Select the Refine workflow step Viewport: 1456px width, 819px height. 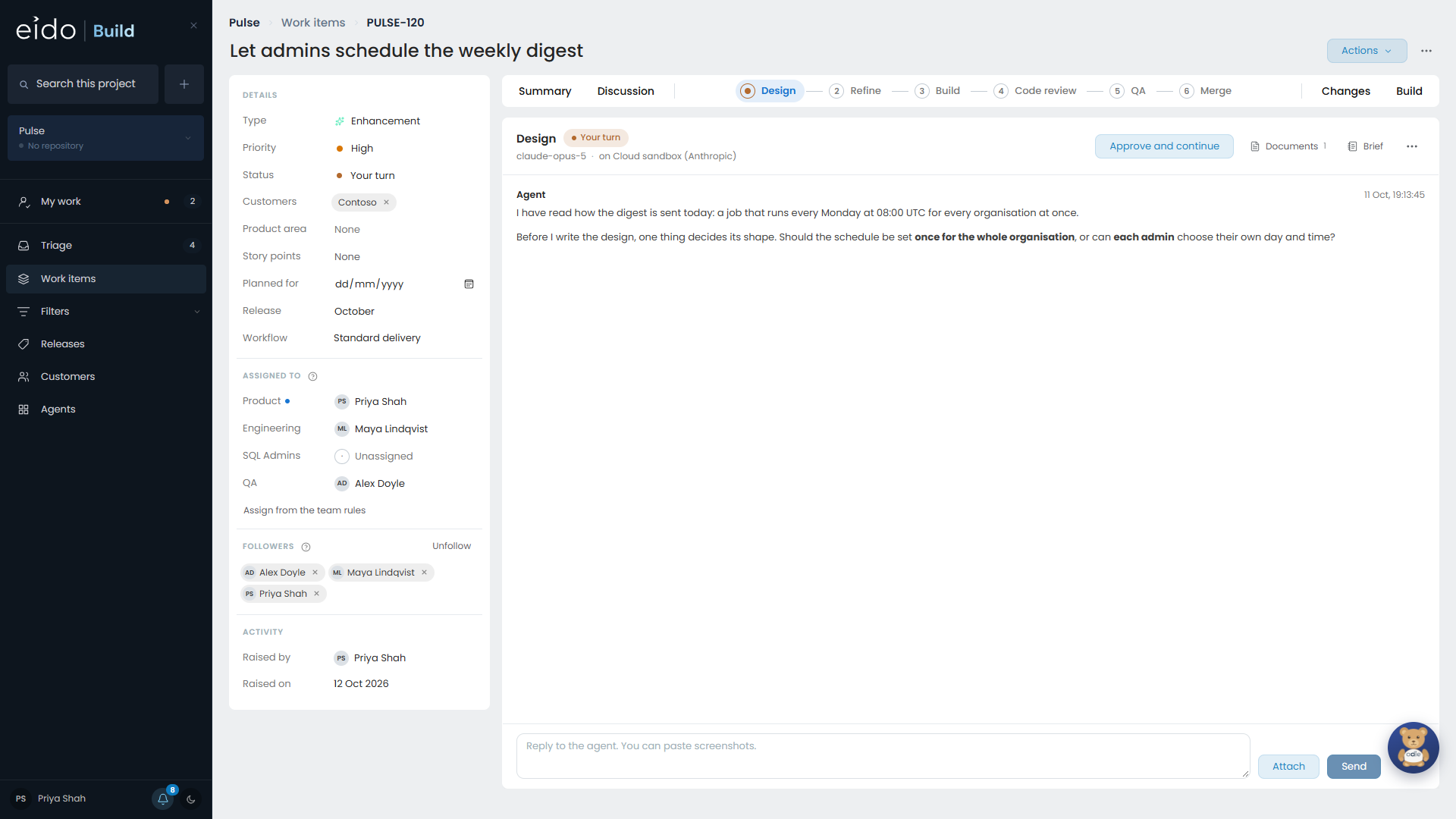tap(855, 91)
